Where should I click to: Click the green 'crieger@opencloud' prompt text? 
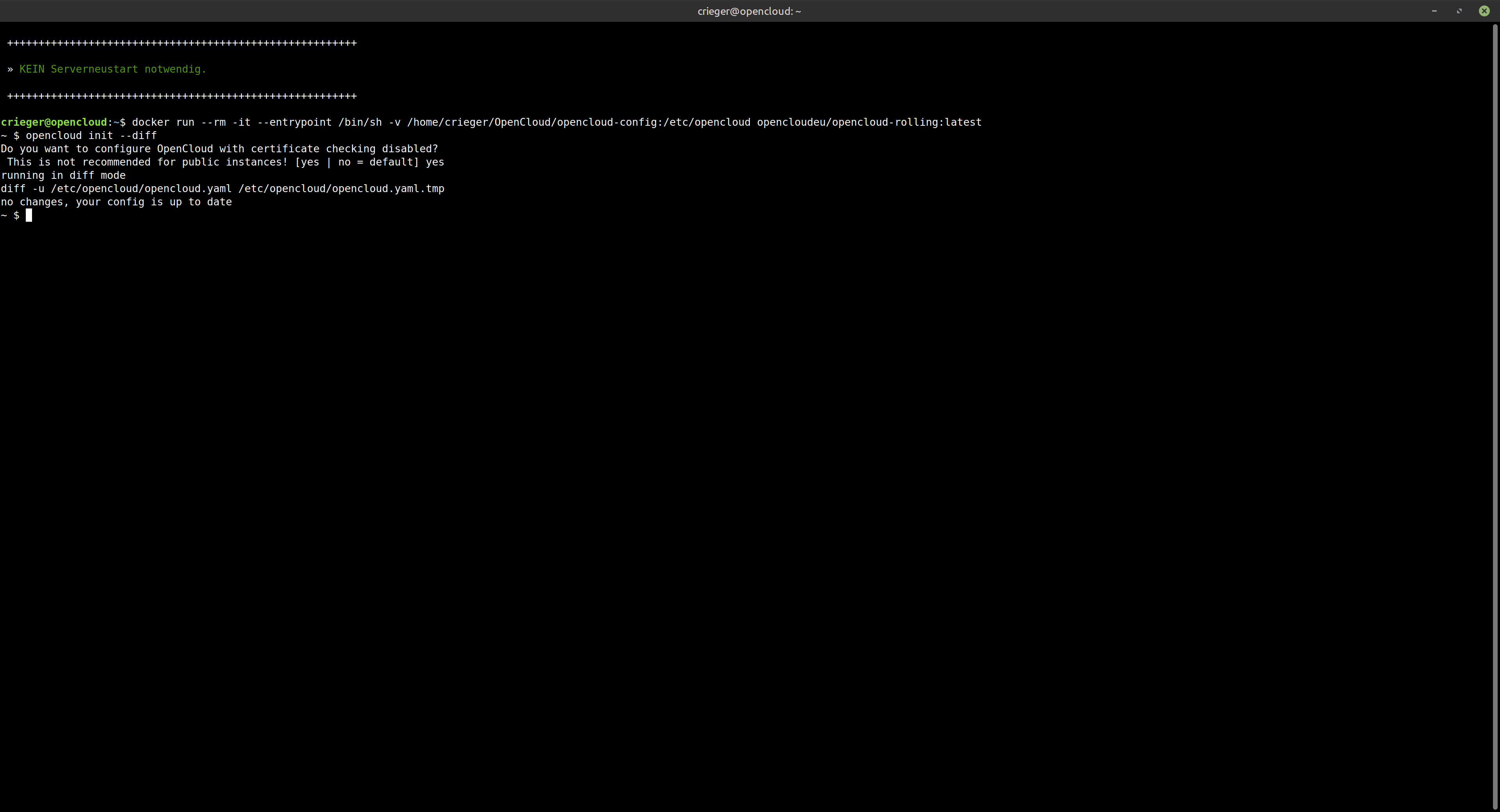[54, 122]
